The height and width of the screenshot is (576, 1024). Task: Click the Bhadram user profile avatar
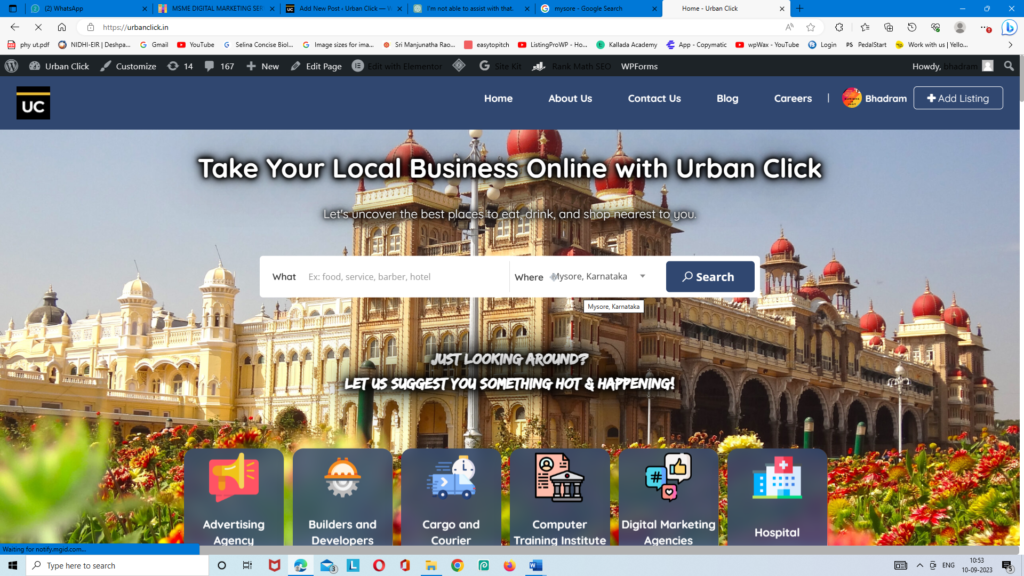(852, 98)
